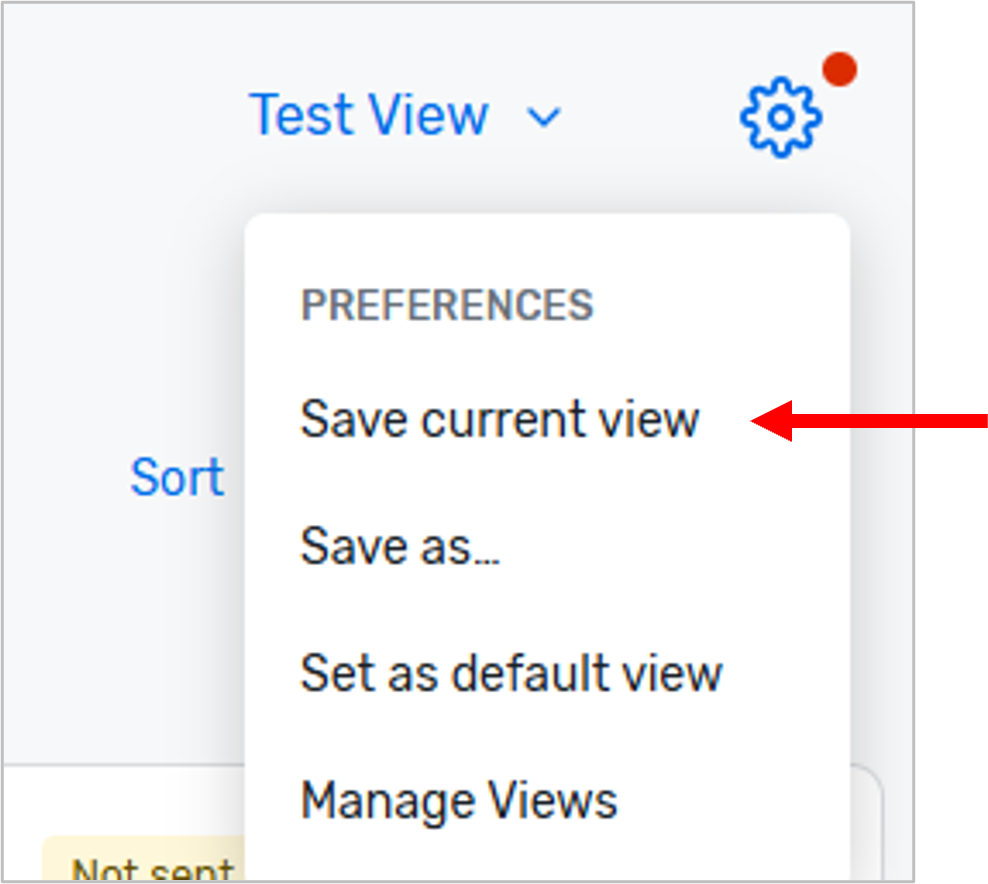Open the view selector labeled Test View
The width and height of the screenshot is (988, 884).
point(370,113)
